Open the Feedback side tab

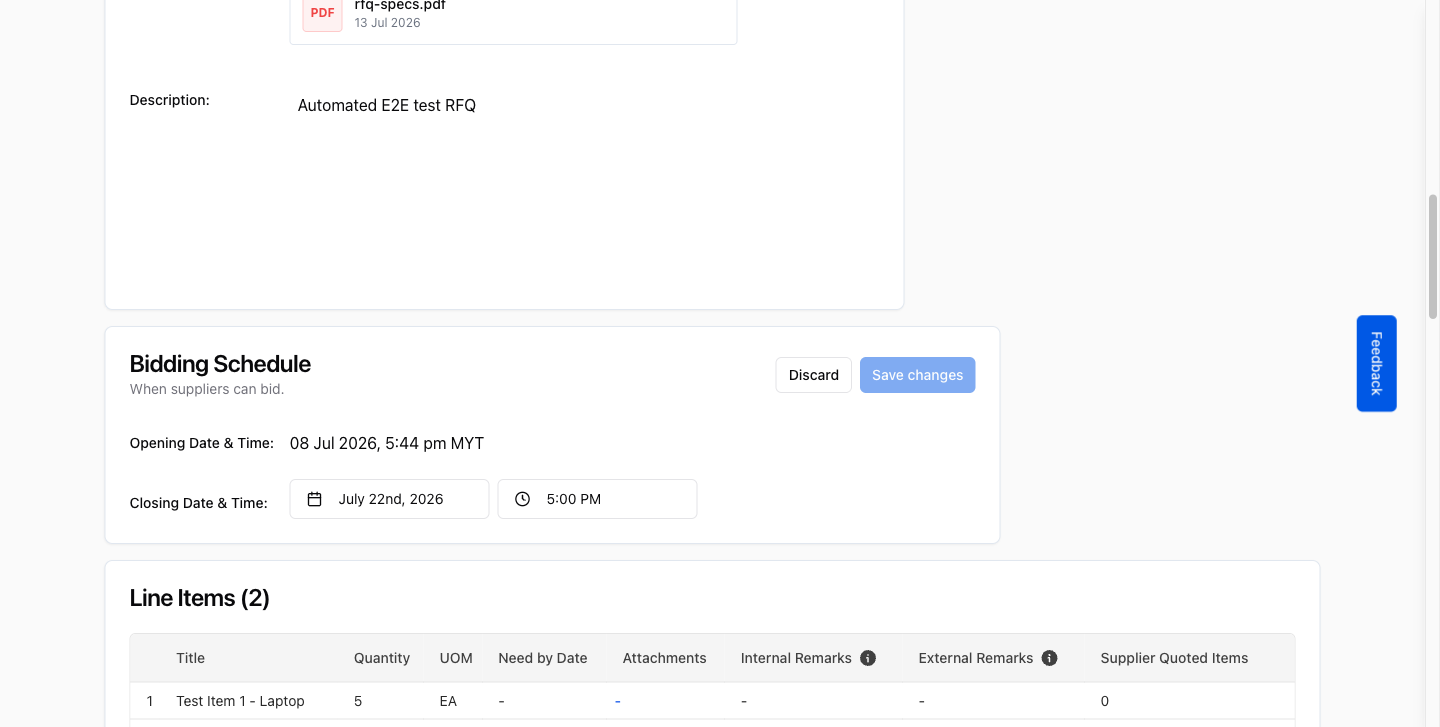[x=1376, y=363]
